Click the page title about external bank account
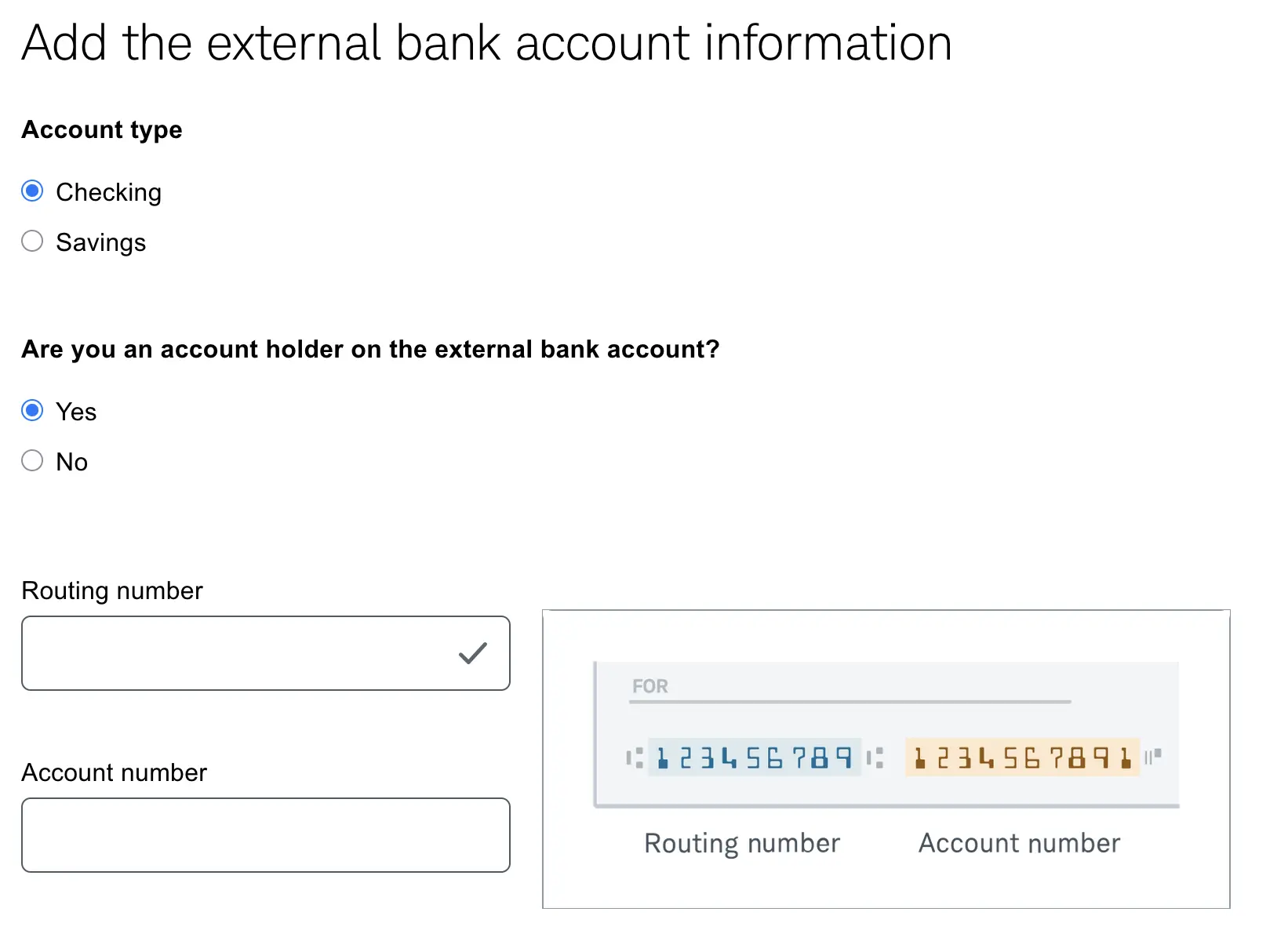This screenshot has width=1288, height=930. 486,42
